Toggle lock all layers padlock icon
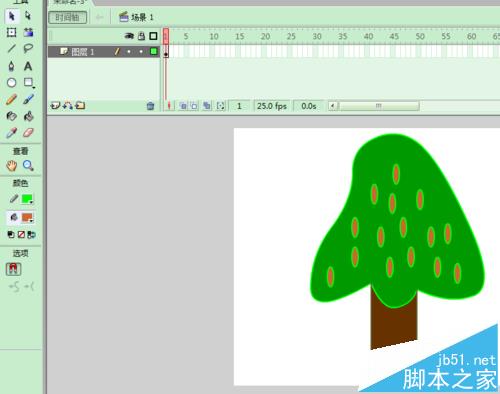 pos(141,36)
